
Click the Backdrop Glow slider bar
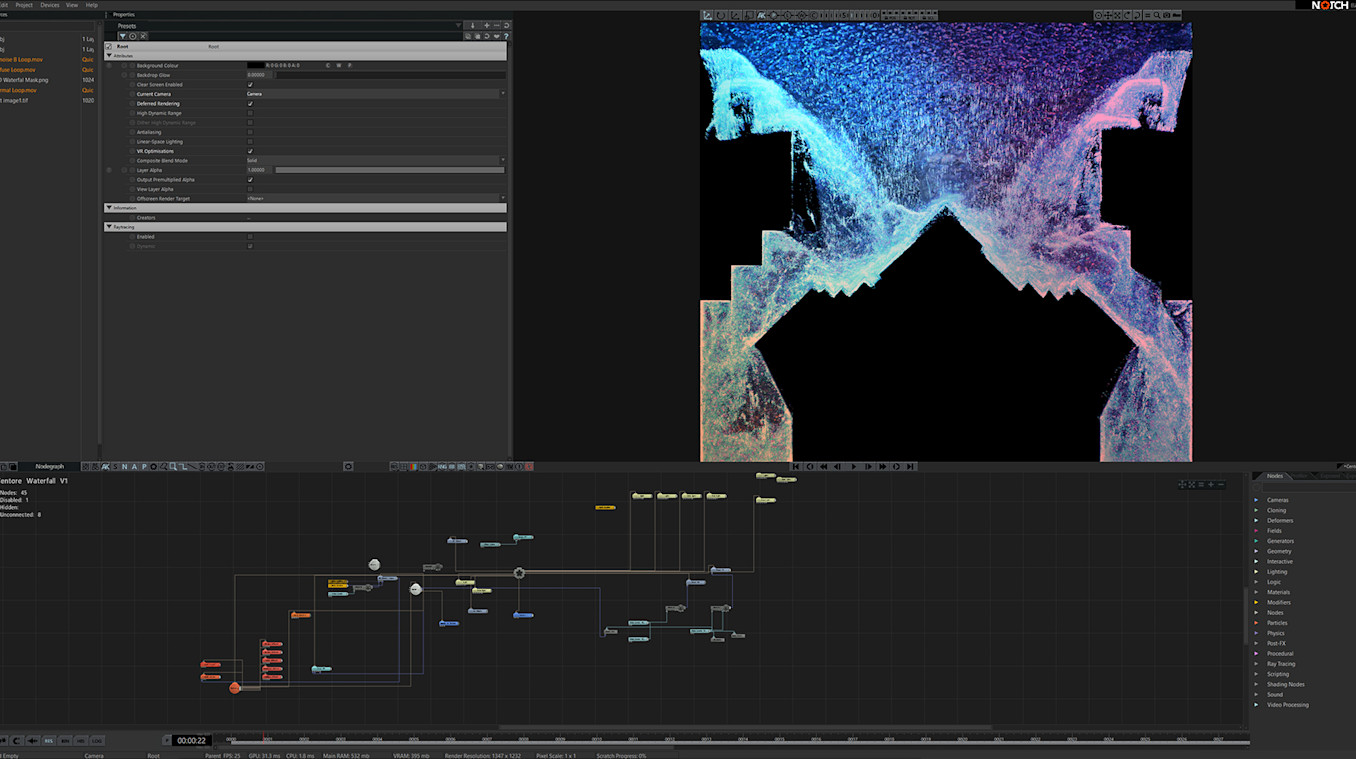(390, 75)
